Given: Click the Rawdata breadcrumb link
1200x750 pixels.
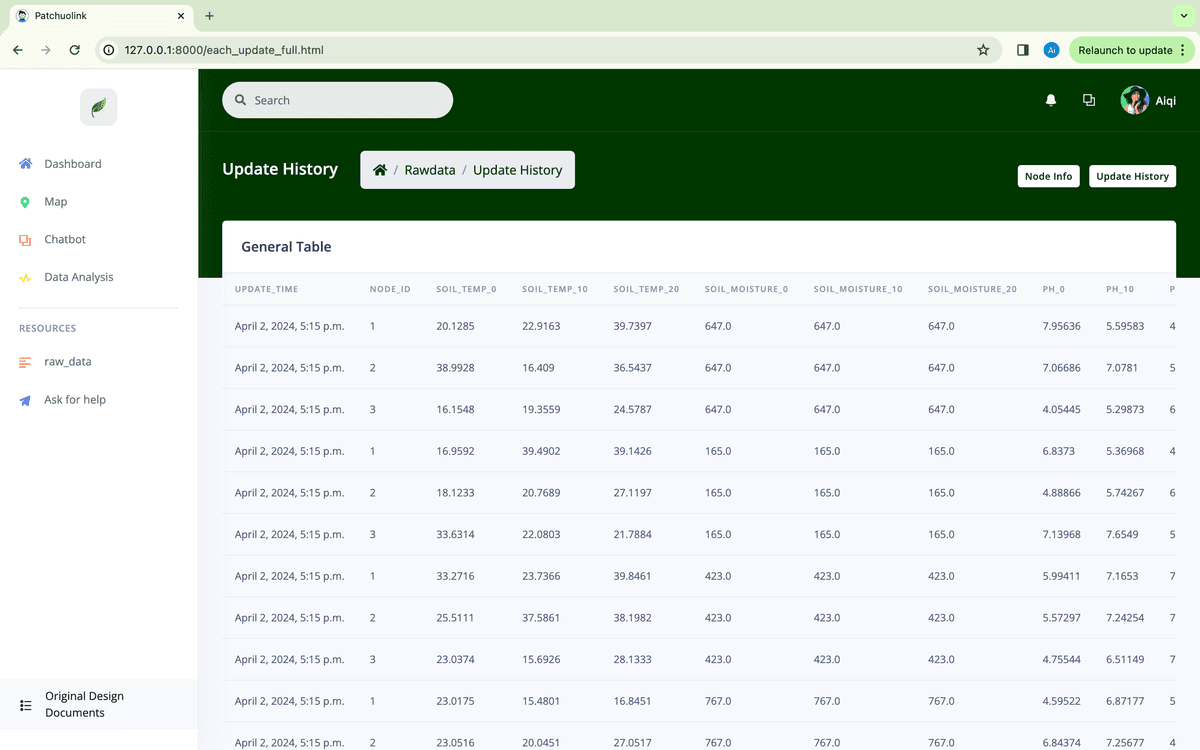Looking at the screenshot, I should 429,170.
